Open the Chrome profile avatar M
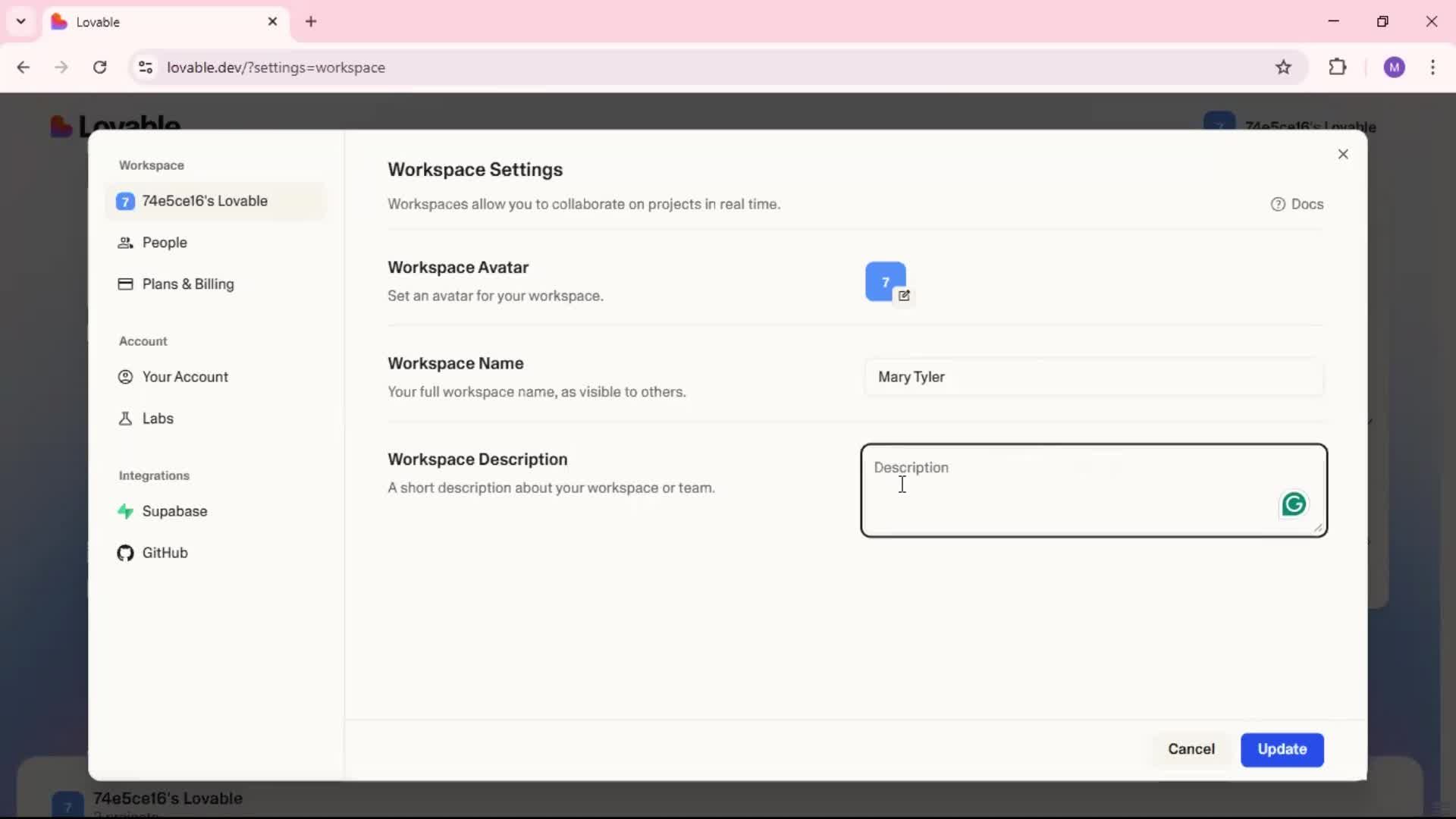This screenshot has height=819, width=1456. tap(1394, 67)
